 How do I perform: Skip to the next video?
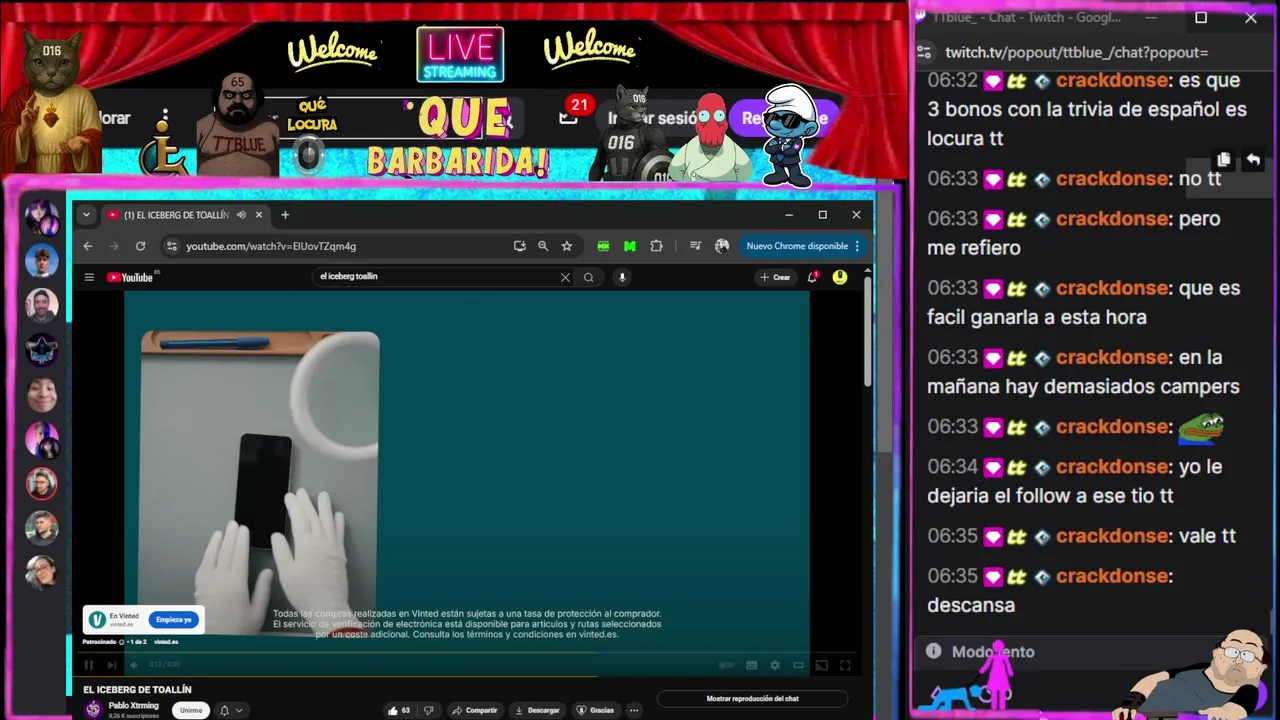111,665
